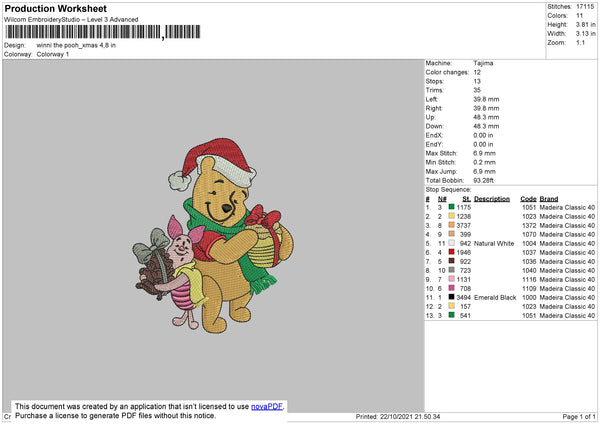Screen dimensions: 600x424
Task: Pick the yellow swatch with 157 stitches
Action: [452, 306]
